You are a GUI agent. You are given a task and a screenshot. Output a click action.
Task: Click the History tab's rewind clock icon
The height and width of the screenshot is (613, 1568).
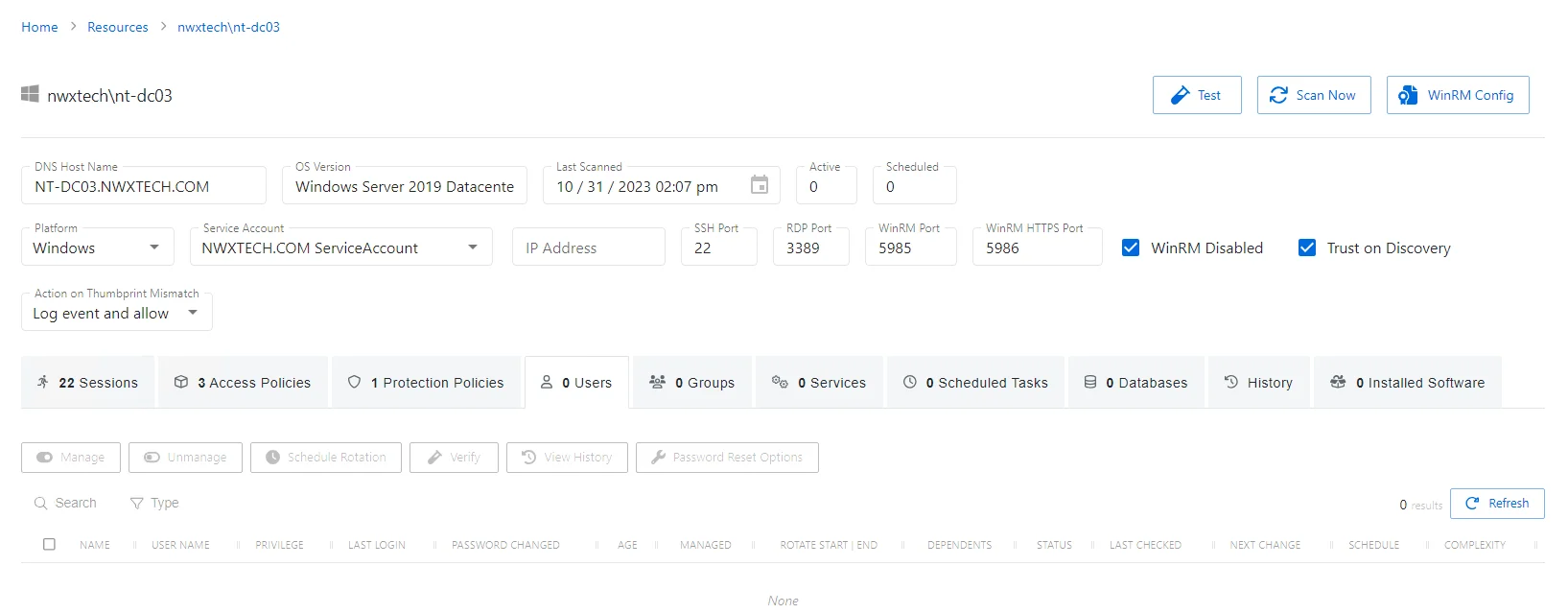pos(1231,382)
